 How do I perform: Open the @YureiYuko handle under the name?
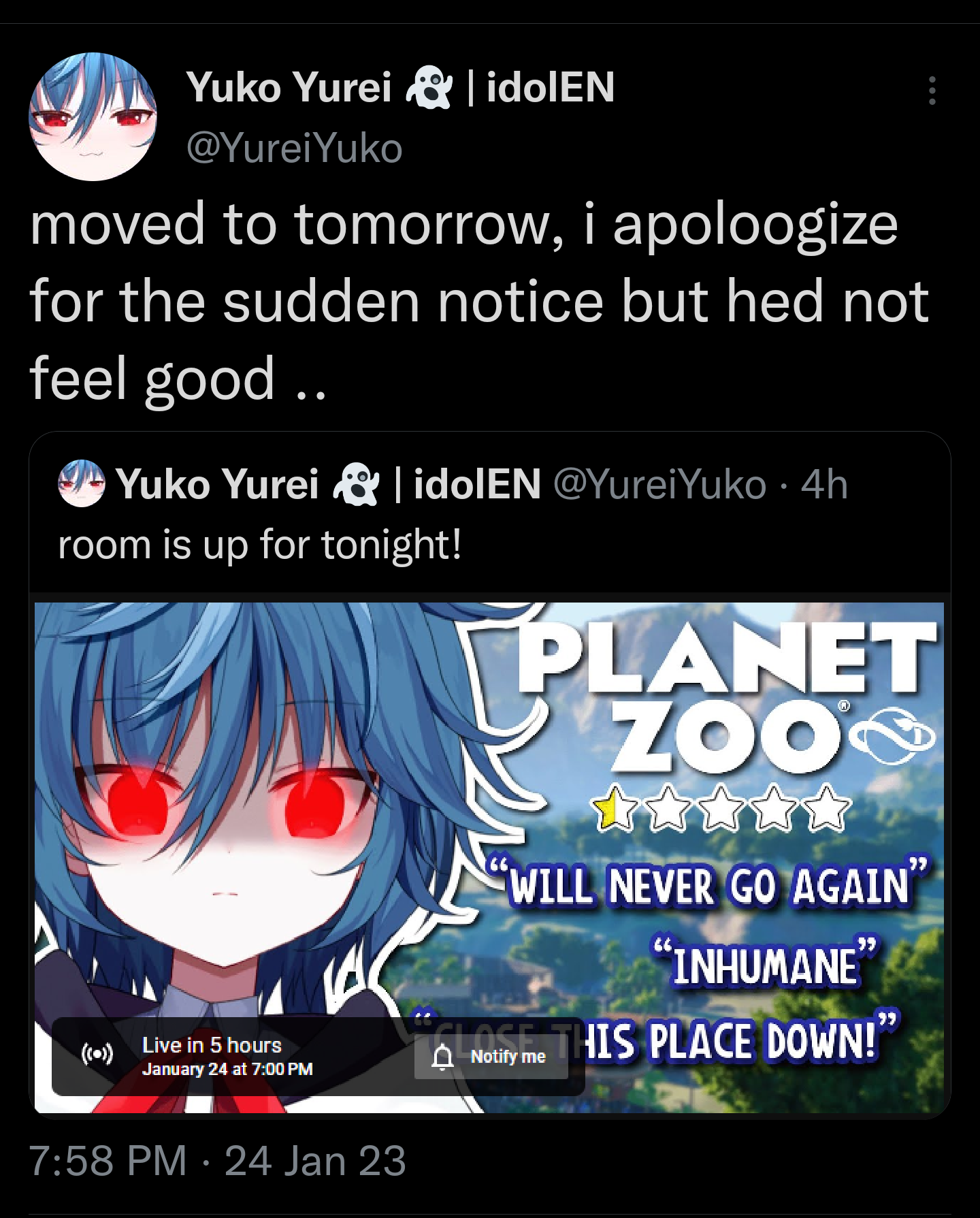[294, 148]
